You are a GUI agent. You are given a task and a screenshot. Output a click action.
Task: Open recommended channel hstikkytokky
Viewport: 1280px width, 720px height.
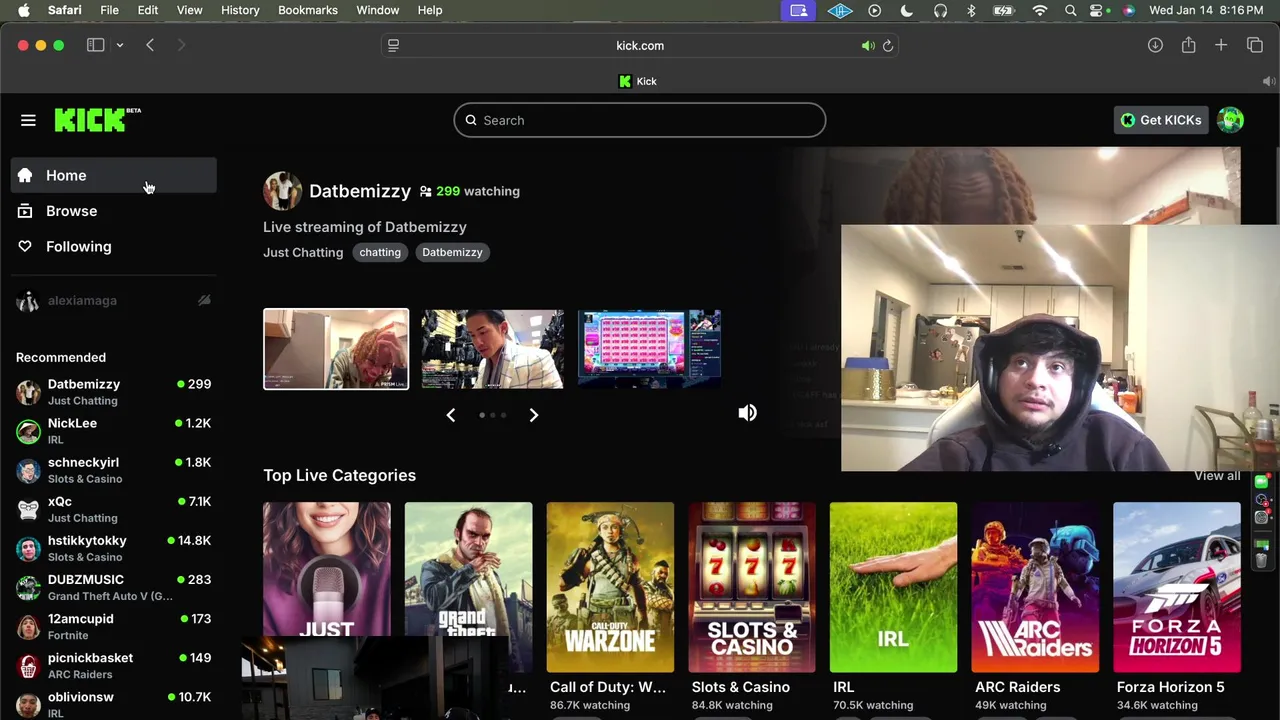pos(114,548)
